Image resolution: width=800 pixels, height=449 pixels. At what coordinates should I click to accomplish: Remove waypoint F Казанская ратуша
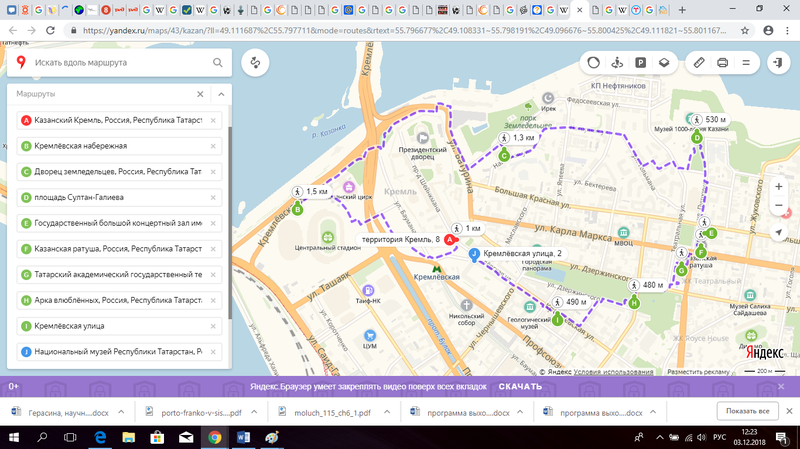tap(213, 249)
